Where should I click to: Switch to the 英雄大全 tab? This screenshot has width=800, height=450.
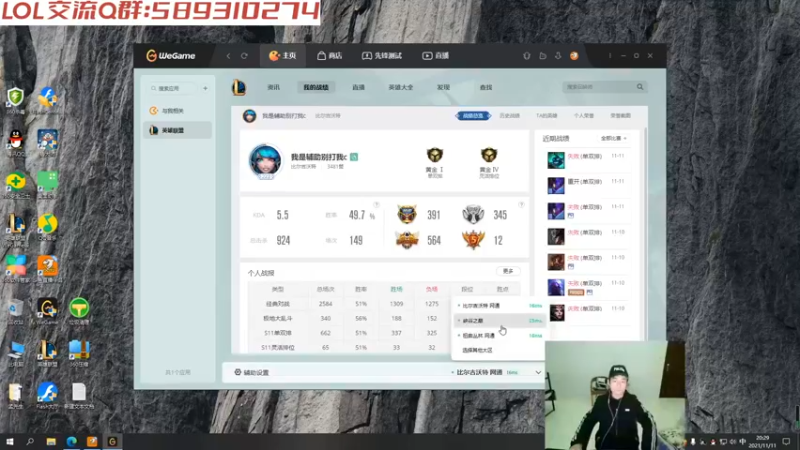401,87
